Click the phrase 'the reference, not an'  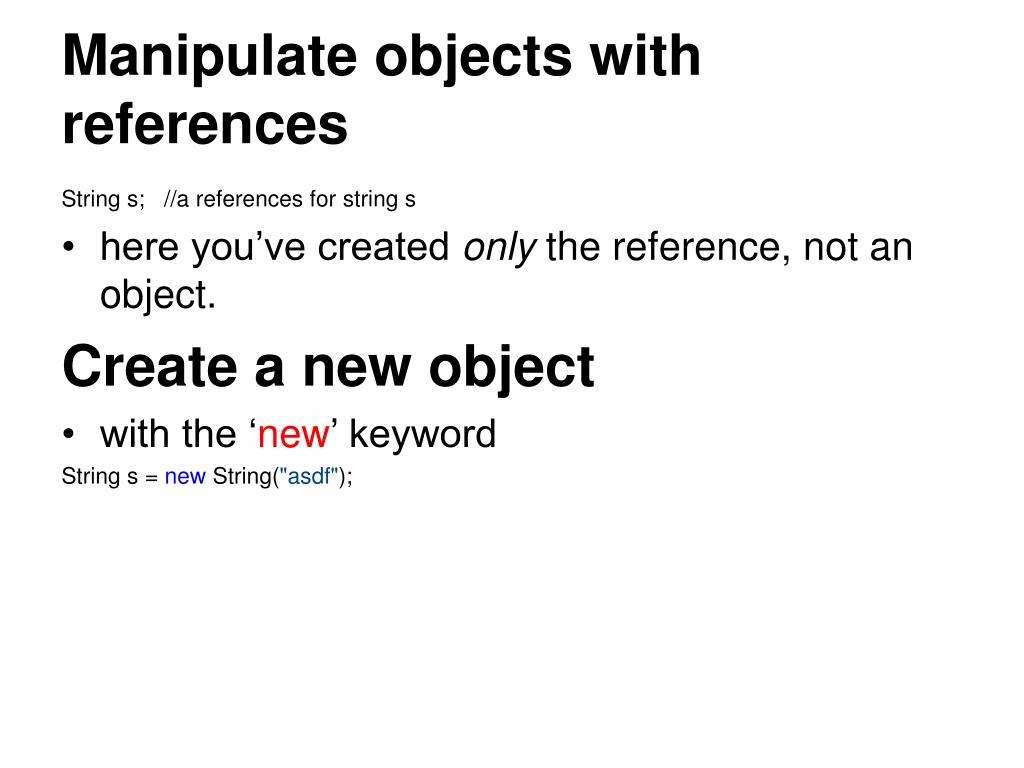pyautogui.click(x=729, y=248)
